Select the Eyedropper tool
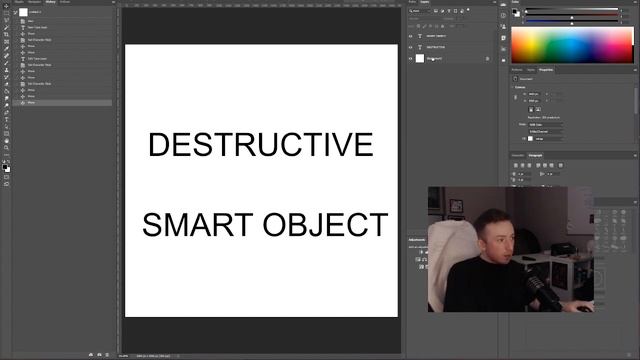Screen dimensions: 640x360 pos(6,49)
